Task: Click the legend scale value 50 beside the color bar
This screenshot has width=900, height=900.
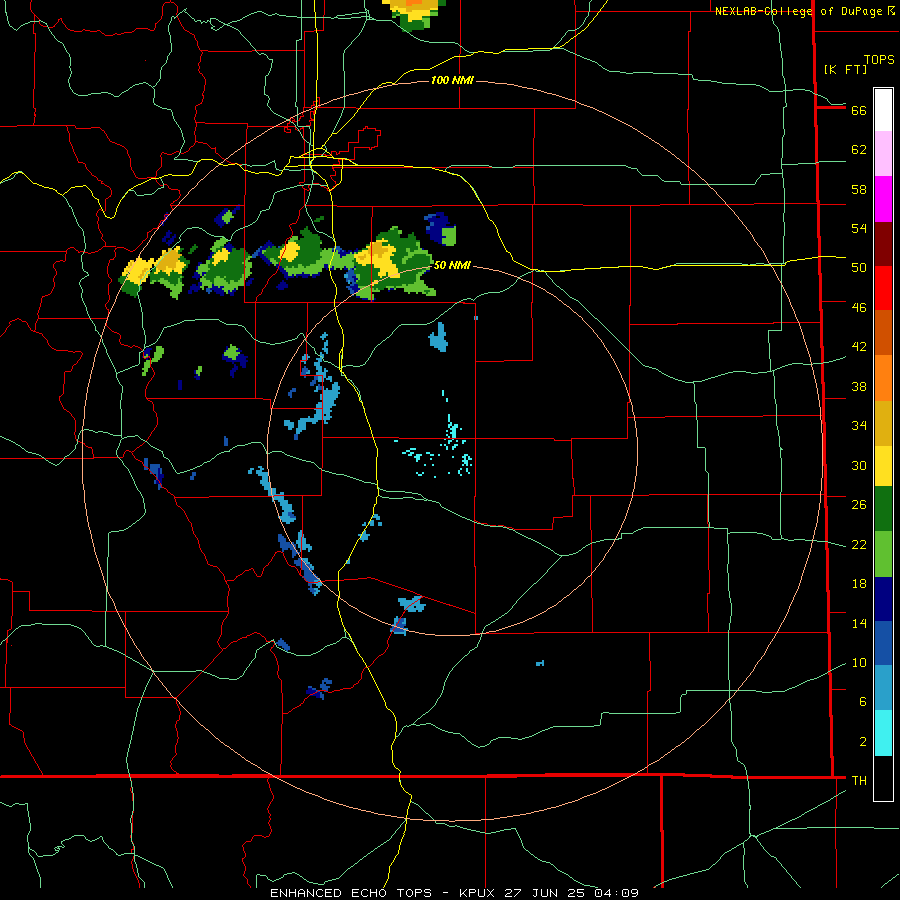Action: click(x=859, y=268)
